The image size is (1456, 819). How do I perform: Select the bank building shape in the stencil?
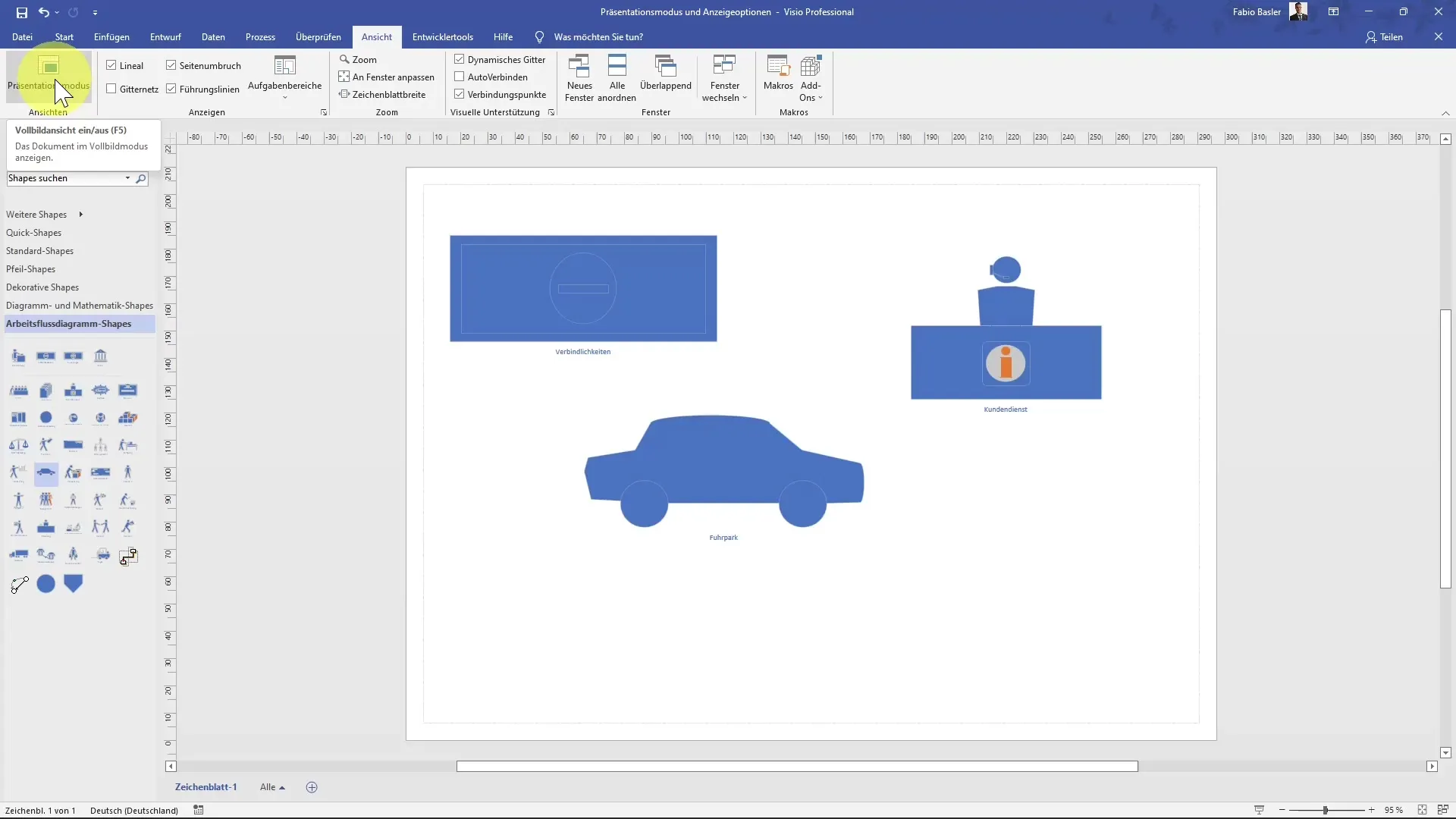(x=100, y=356)
